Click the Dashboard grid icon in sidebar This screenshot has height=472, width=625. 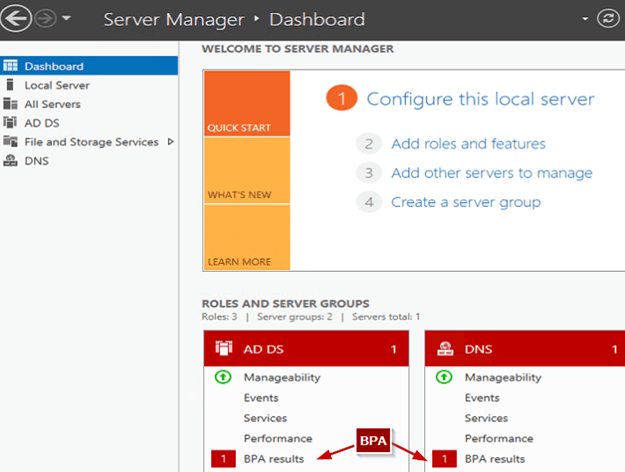(x=10, y=65)
